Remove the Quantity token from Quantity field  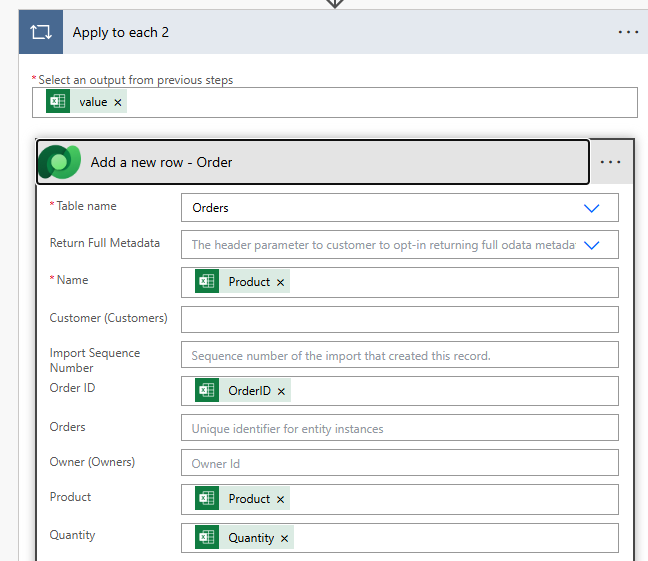coord(285,538)
